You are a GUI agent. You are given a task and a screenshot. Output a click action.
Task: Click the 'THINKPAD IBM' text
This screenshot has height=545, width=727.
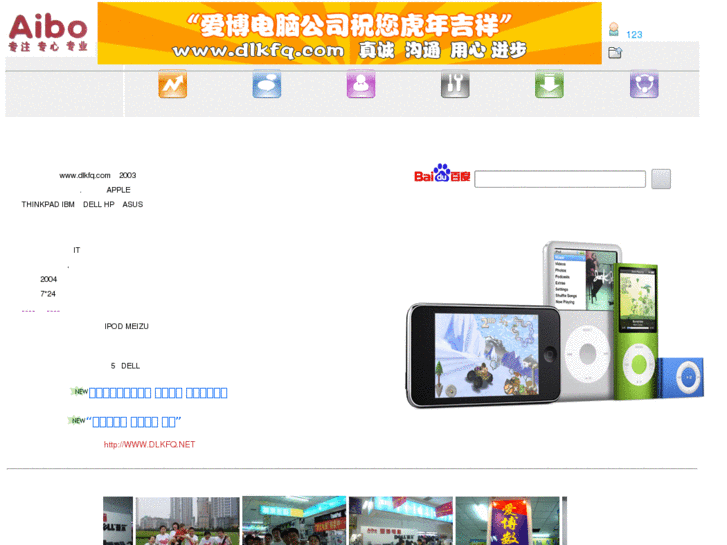pos(48,204)
